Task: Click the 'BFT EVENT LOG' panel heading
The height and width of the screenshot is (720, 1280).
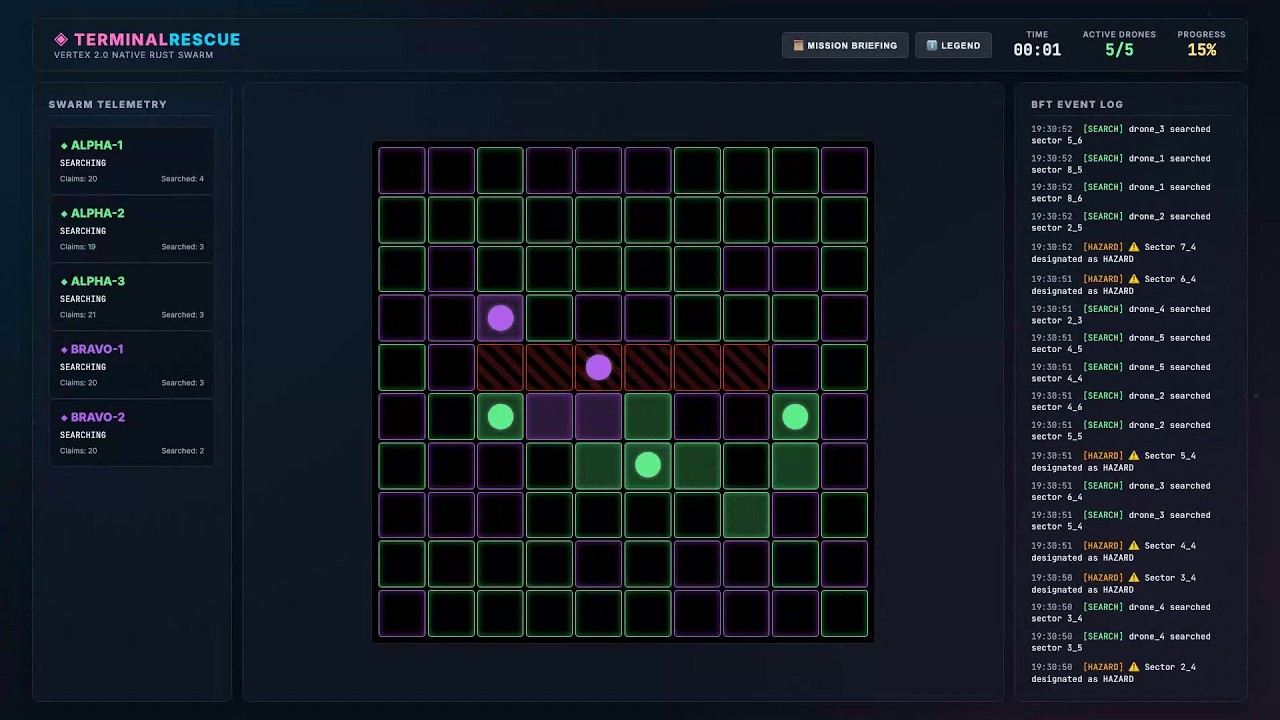Action: coord(1077,104)
